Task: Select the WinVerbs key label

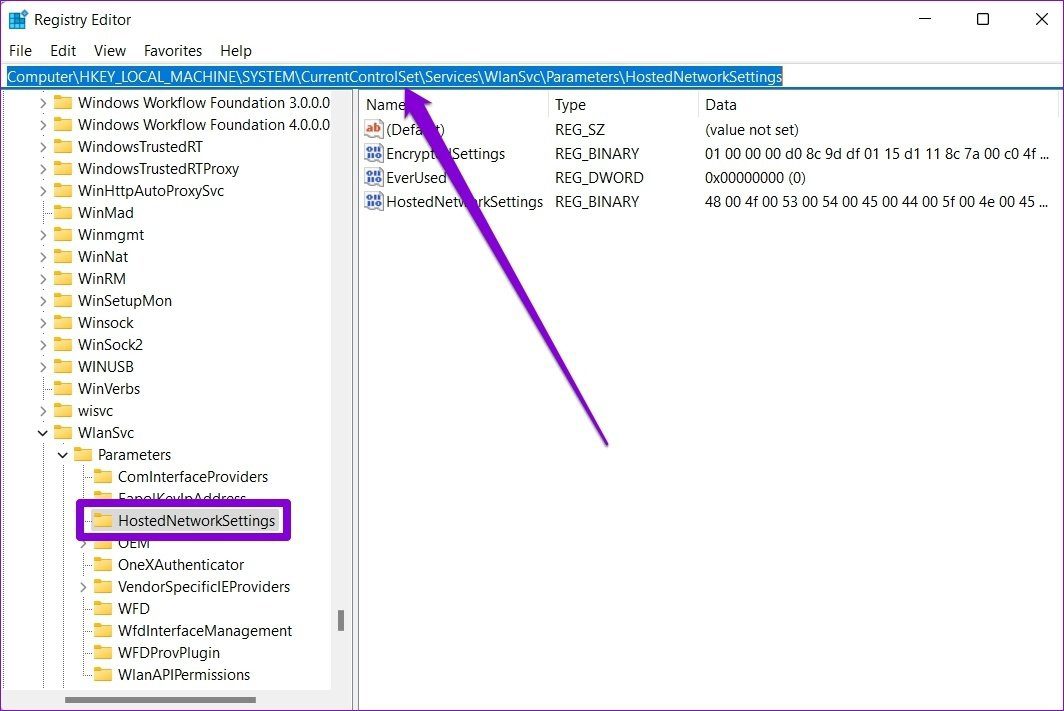Action: 109,389
